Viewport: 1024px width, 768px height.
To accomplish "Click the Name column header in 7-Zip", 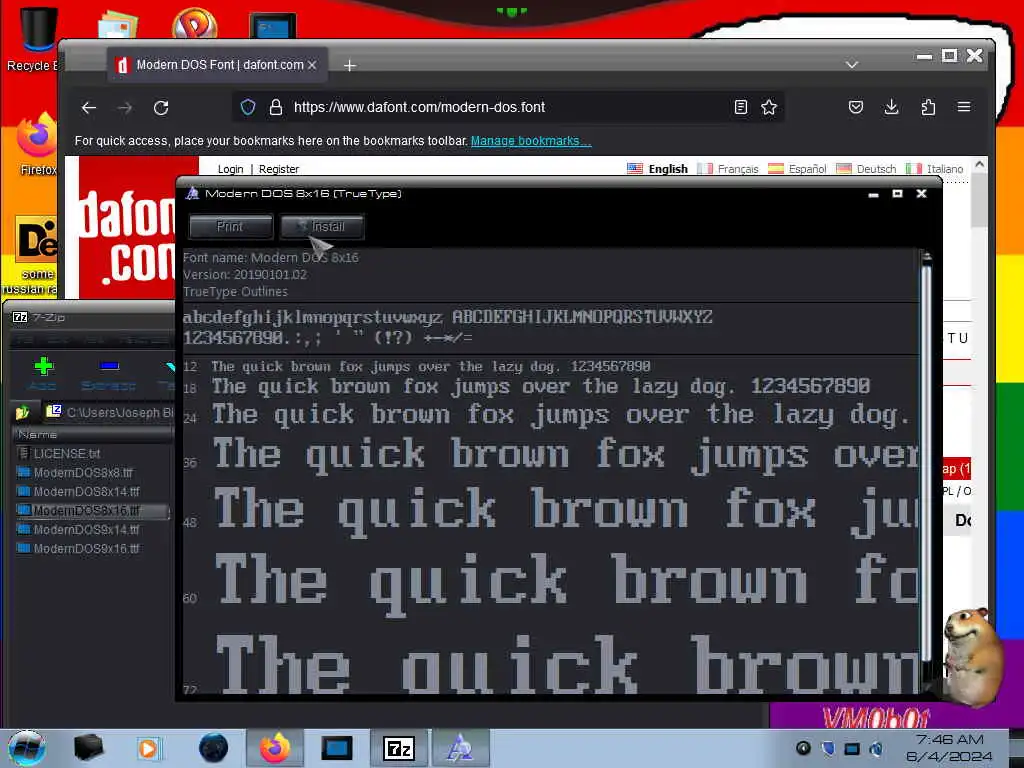I will point(92,435).
